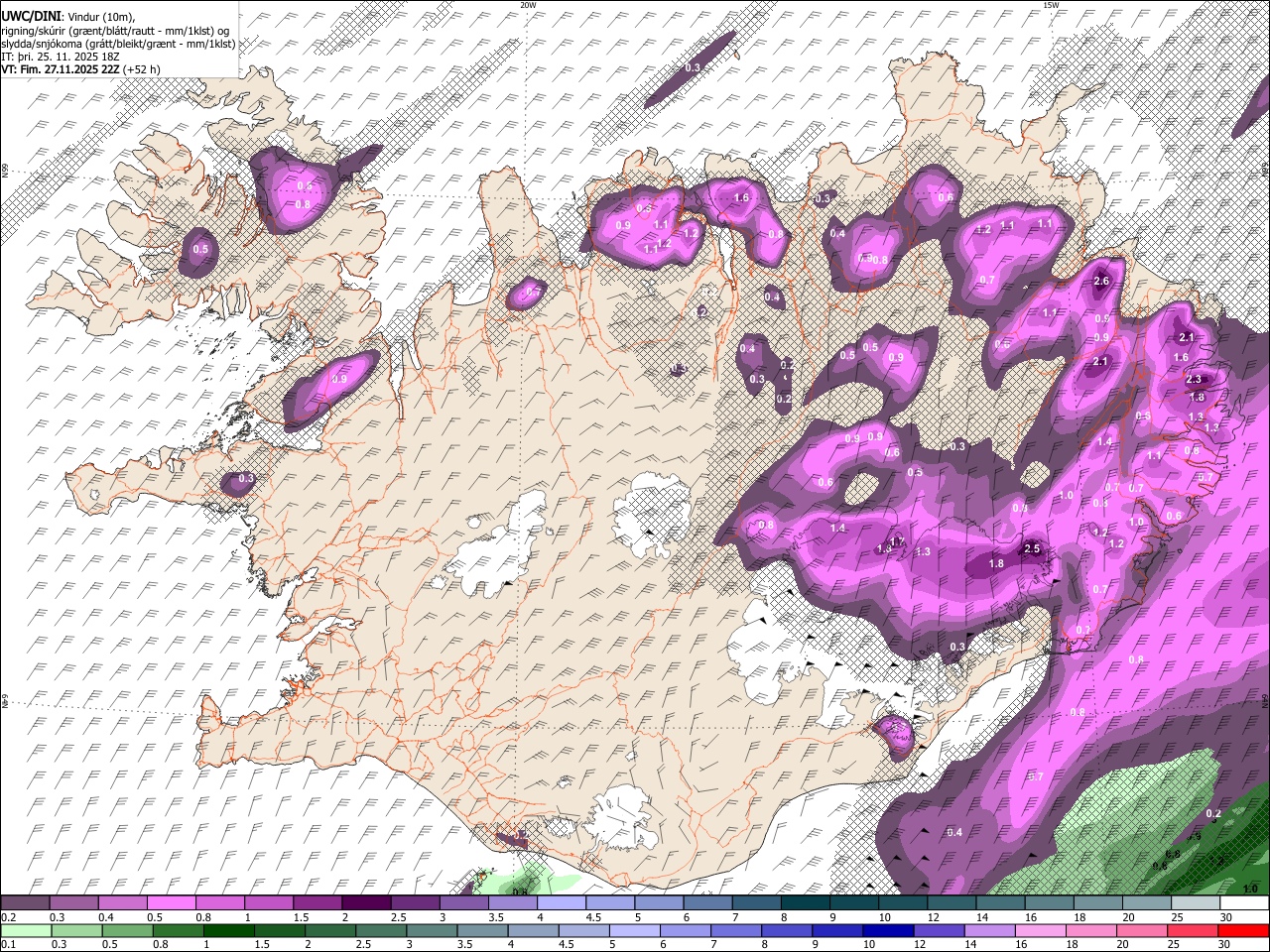Click the UWC/DINI title text
The height and width of the screenshot is (952, 1270).
tap(31, 17)
